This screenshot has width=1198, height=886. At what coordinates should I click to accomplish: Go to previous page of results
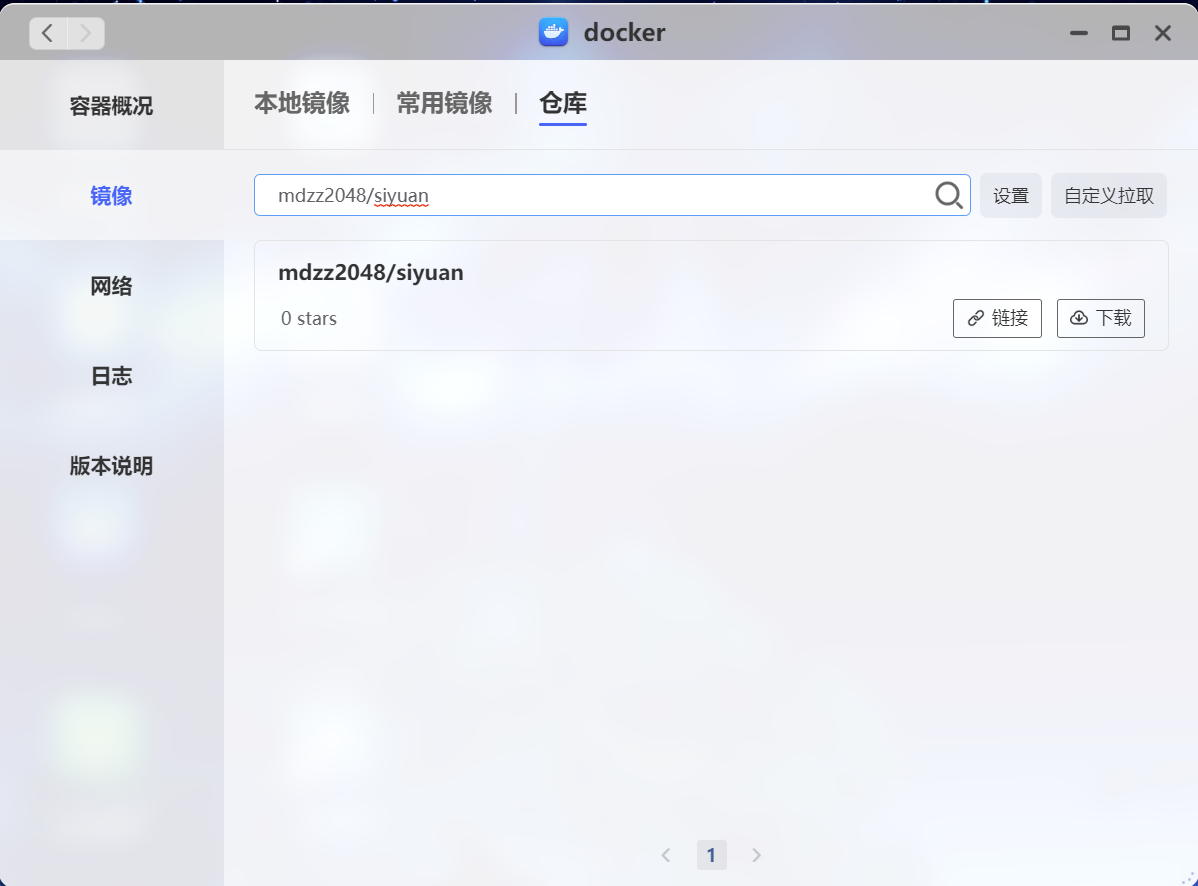point(666,855)
